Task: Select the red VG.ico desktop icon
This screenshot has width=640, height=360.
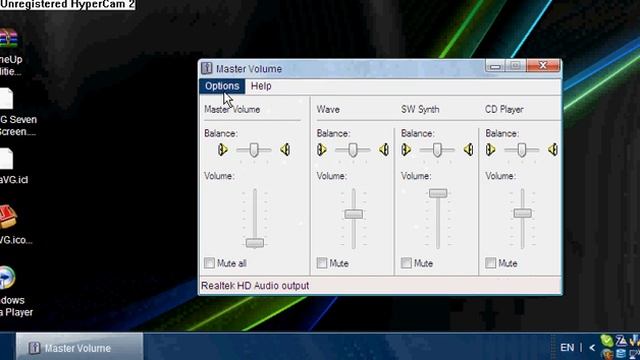Action: 8,217
